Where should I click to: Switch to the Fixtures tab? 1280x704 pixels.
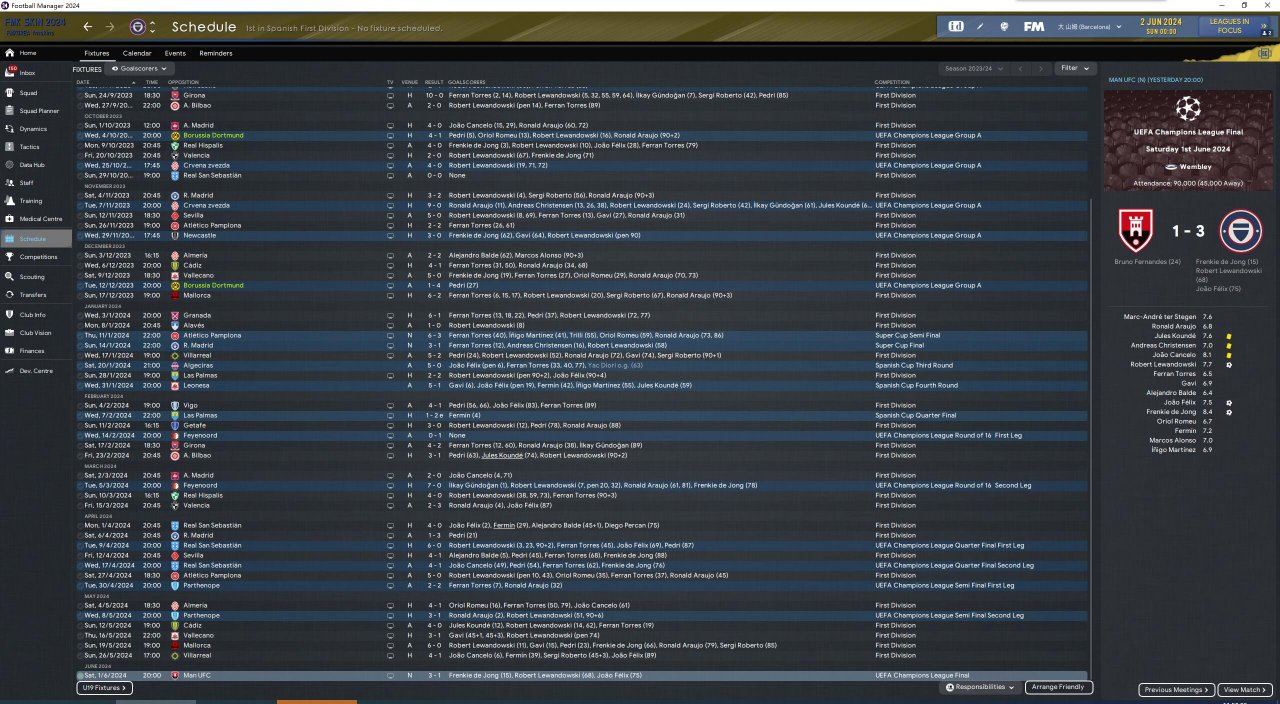(x=97, y=53)
